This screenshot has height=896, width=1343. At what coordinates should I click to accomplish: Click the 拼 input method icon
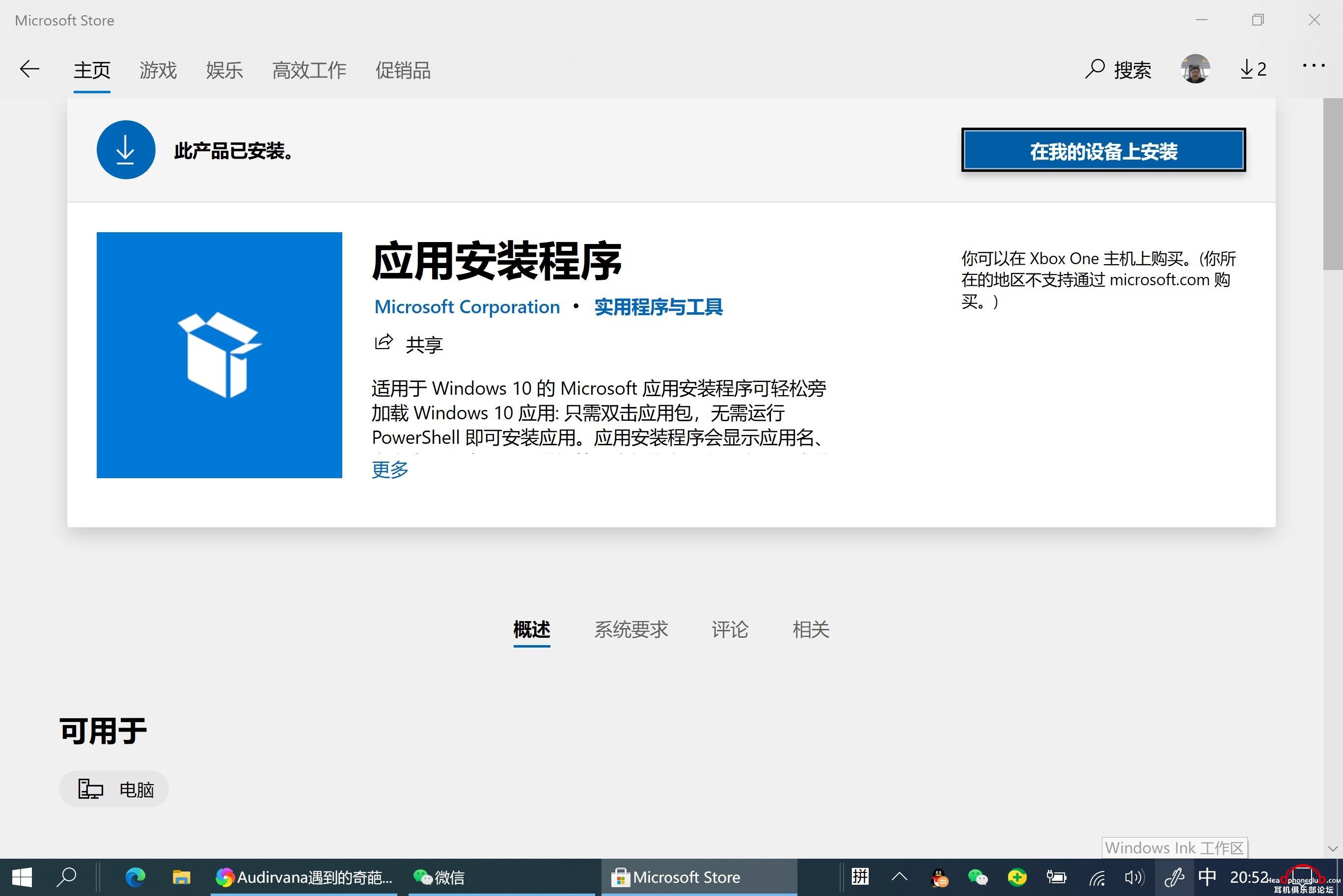[x=860, y=876]
